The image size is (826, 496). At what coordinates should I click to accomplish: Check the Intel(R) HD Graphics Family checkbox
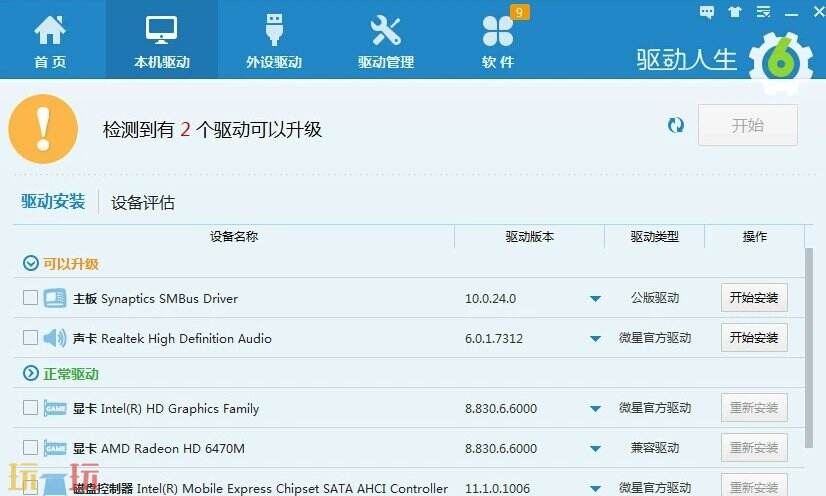coord(31,408)
